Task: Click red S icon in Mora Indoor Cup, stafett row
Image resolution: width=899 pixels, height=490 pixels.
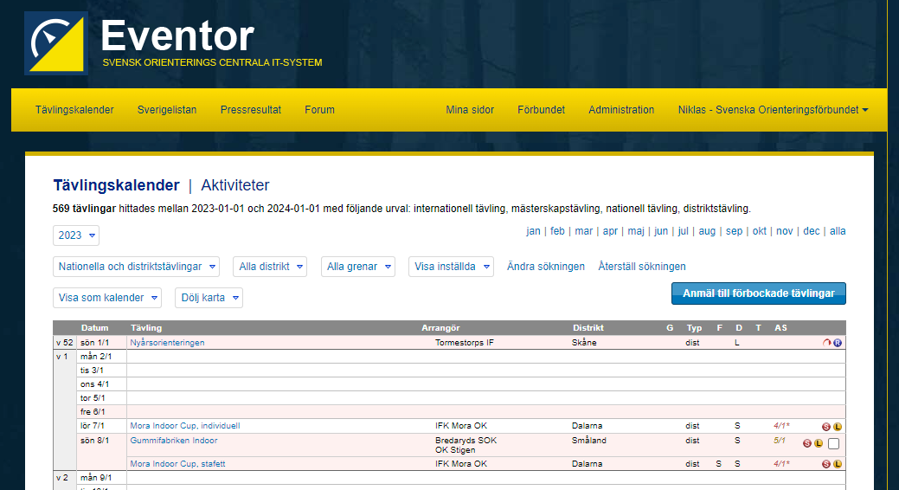Action: [826, 464]
